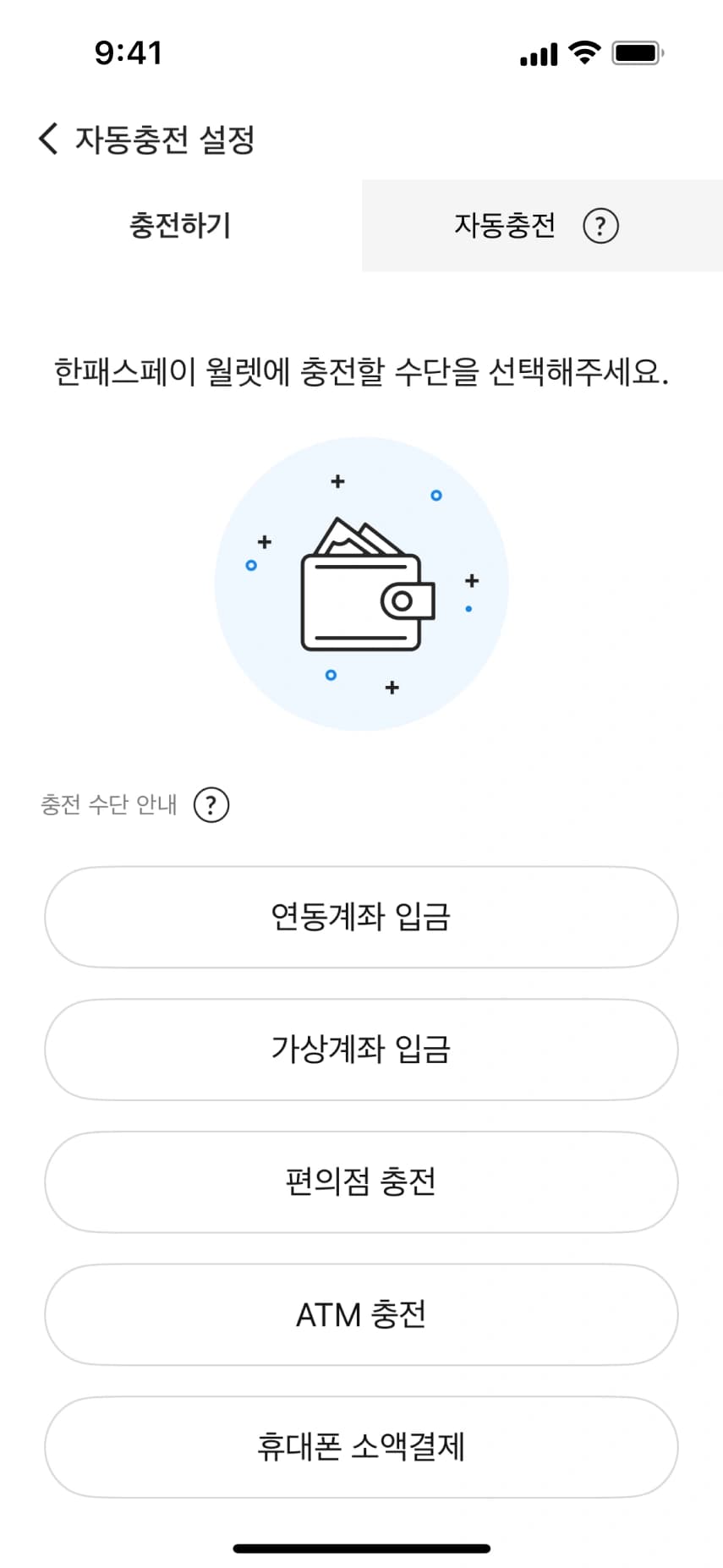
Task: Tap the 한패스페이 월렛 instruction text
Action: (x=361, y=371)
